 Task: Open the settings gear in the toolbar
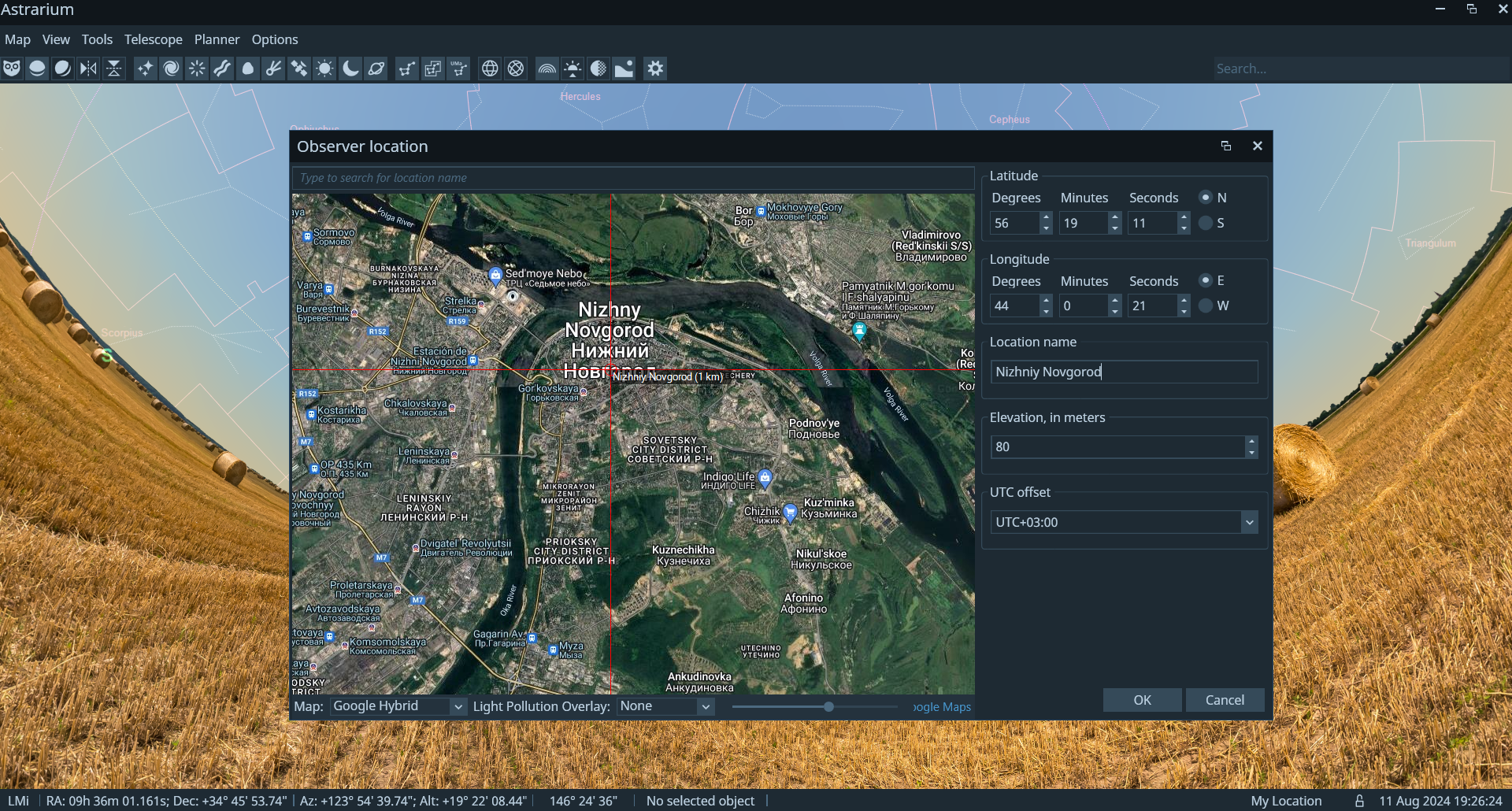coord(655,69)
